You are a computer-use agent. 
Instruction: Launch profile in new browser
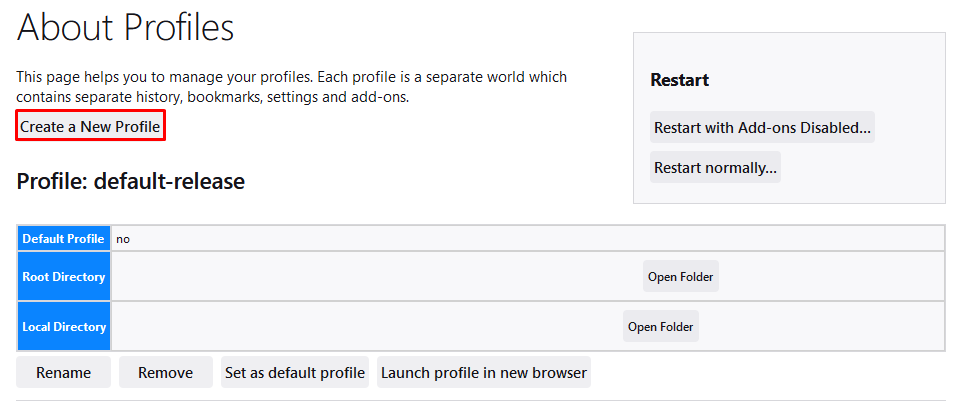[483, 373]
